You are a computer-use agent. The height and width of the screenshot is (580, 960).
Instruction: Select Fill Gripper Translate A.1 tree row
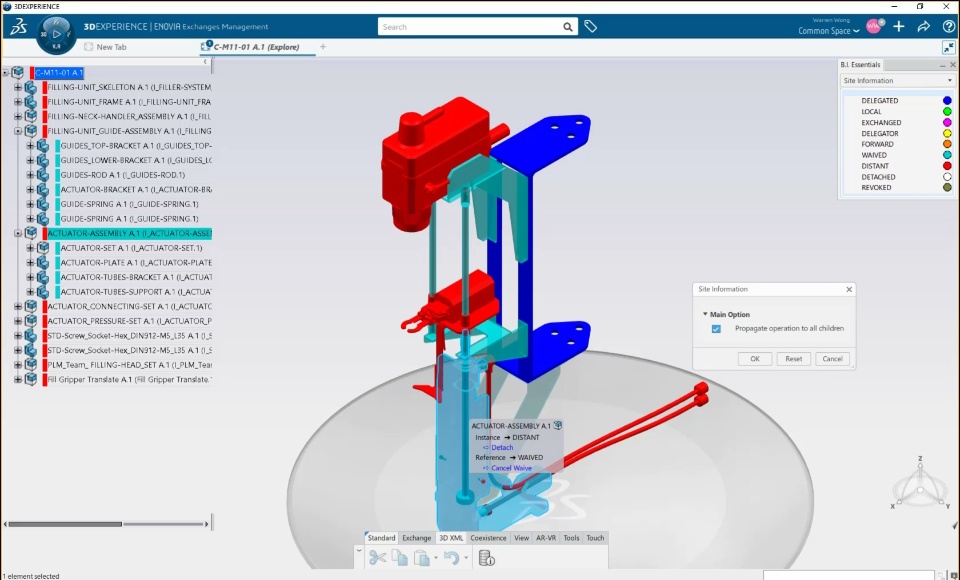pos(129,379)
